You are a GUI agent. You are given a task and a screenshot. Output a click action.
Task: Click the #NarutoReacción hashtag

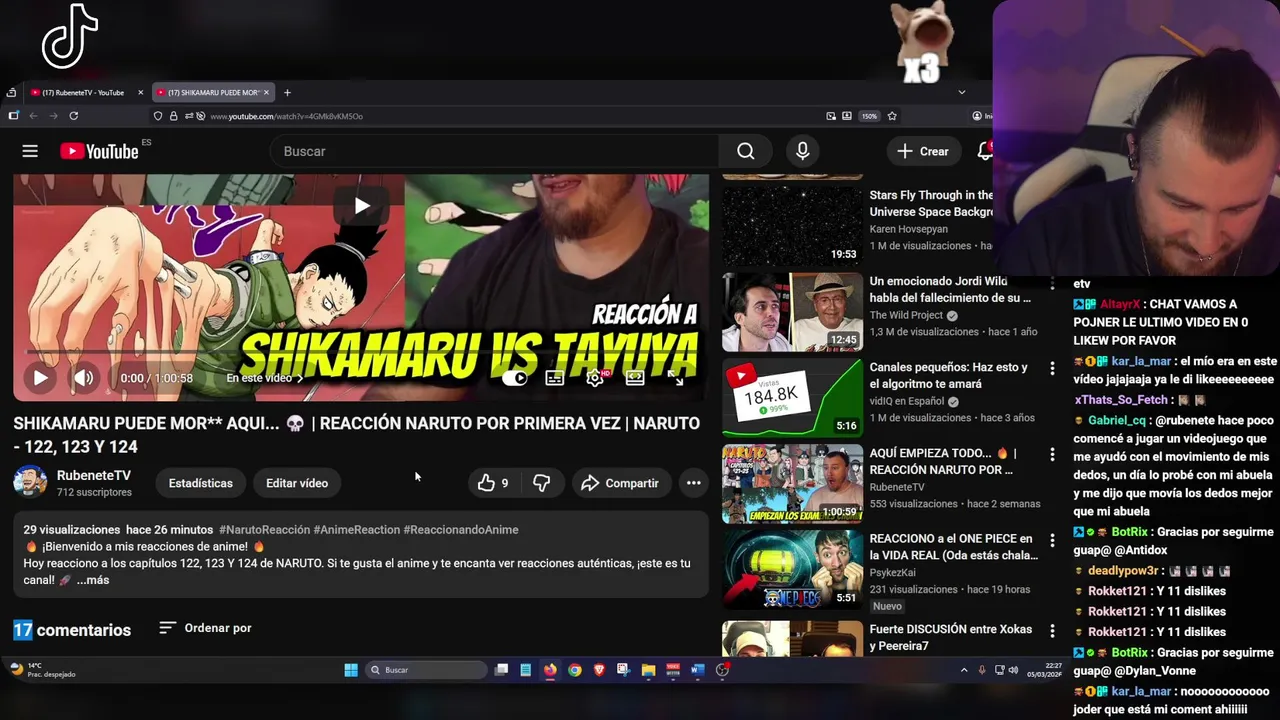coord(264,530)
